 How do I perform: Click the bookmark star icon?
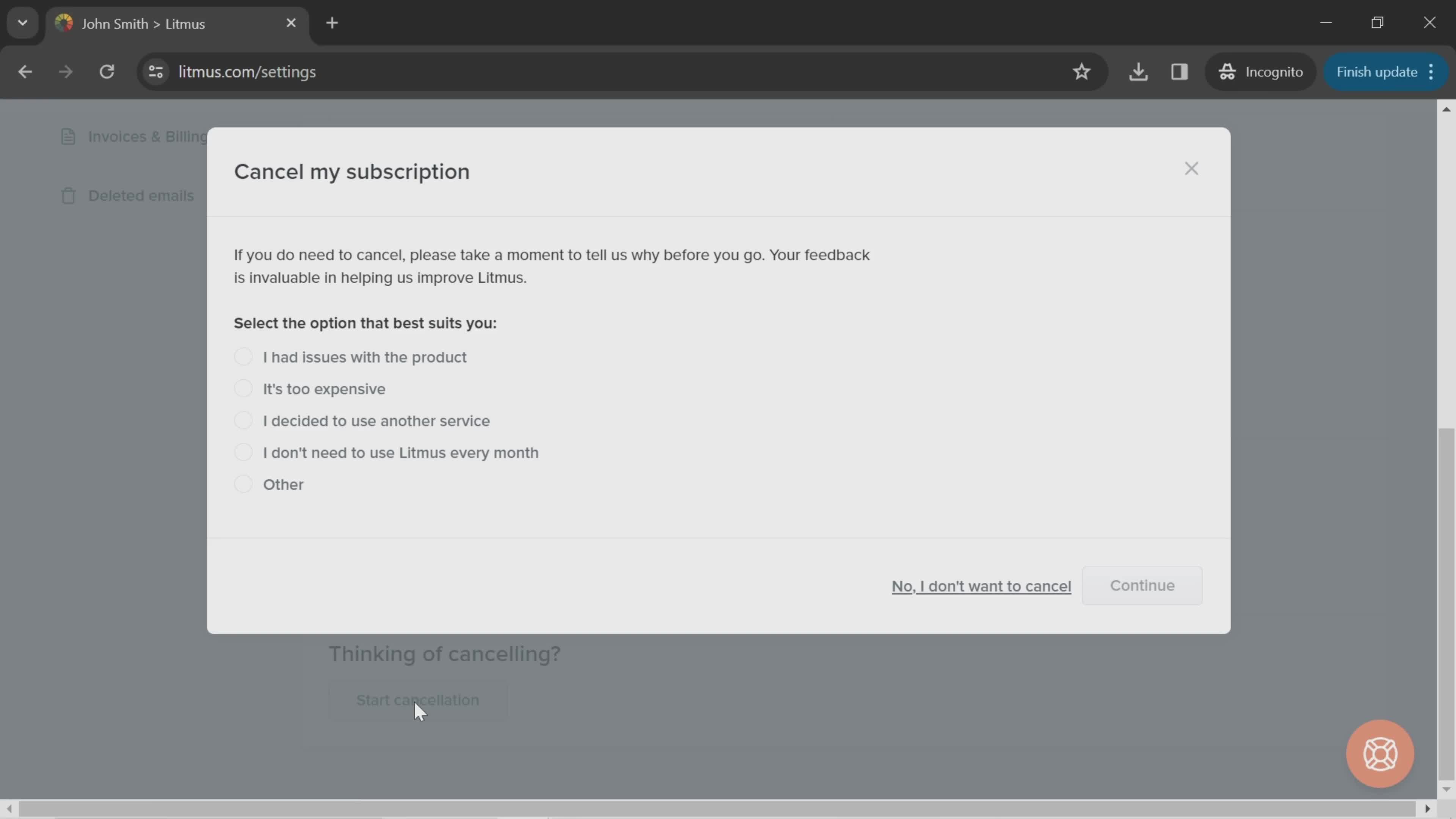pos(1083,71)
